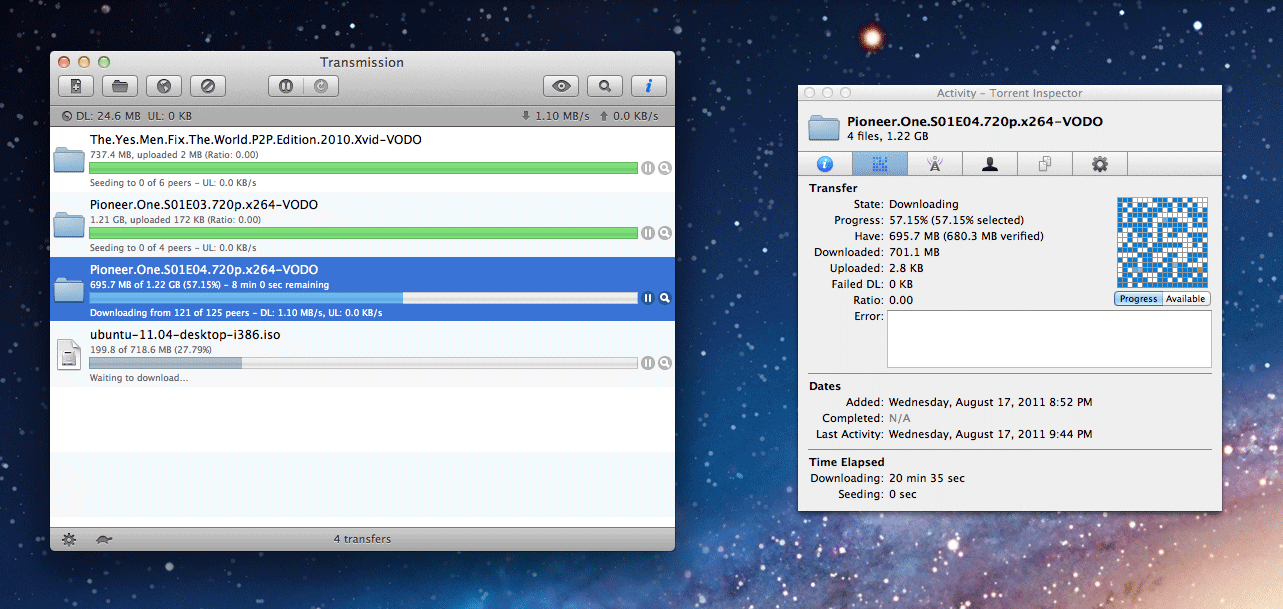Activate Quick Look eye icon in the toolbar
The image size is (1283, 609).
pos(560,86)
